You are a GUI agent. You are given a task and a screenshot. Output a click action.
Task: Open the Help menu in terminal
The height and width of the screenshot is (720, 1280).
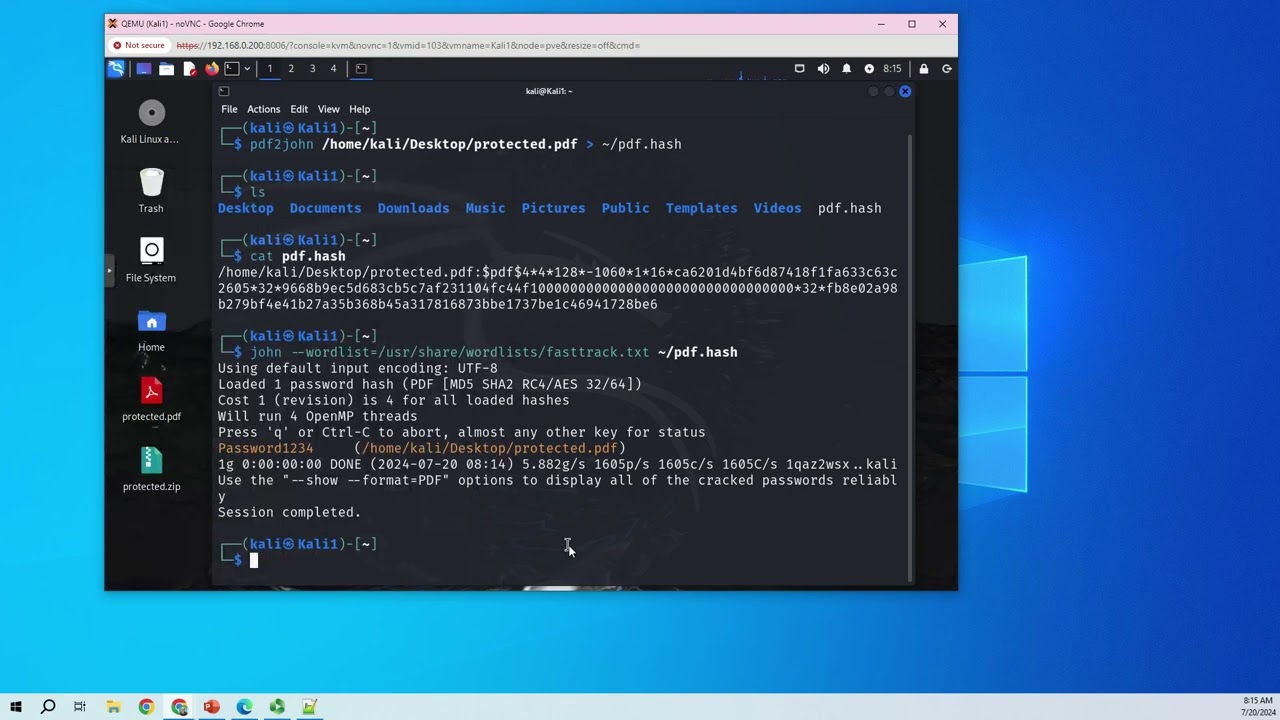(x=359, y=109)
